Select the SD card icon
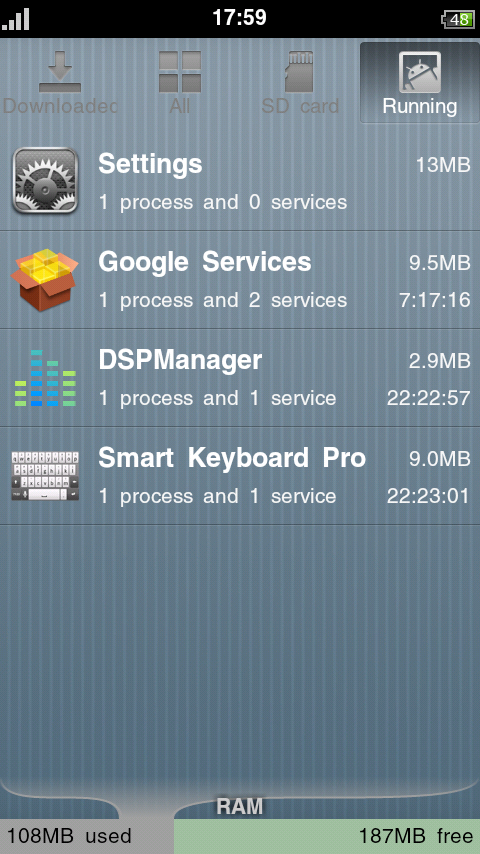 300,71
